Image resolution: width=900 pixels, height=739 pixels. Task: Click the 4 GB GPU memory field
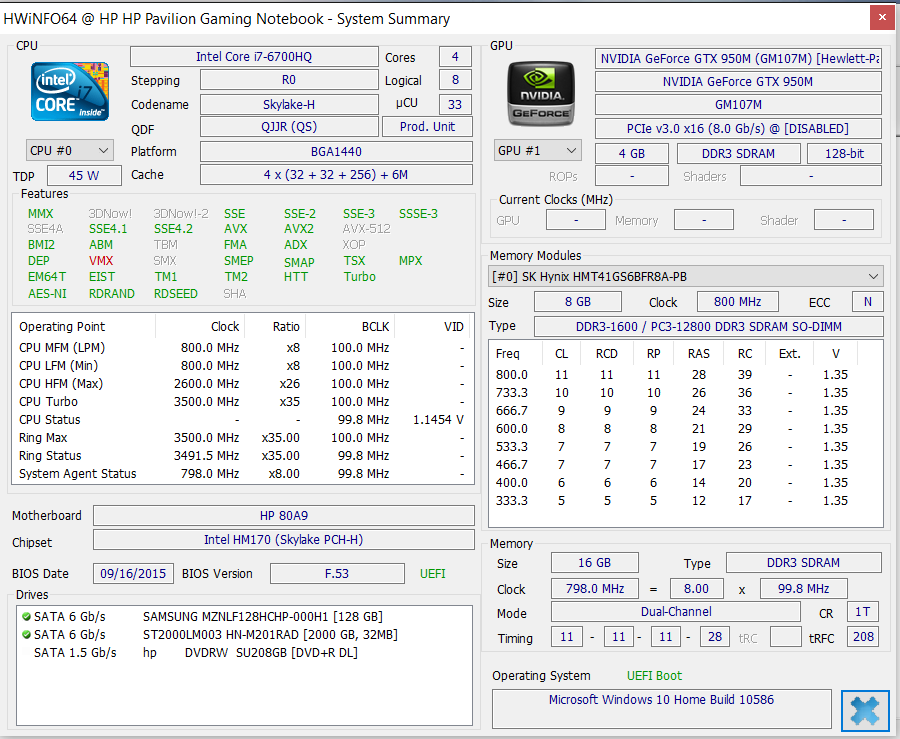[631, 154]
